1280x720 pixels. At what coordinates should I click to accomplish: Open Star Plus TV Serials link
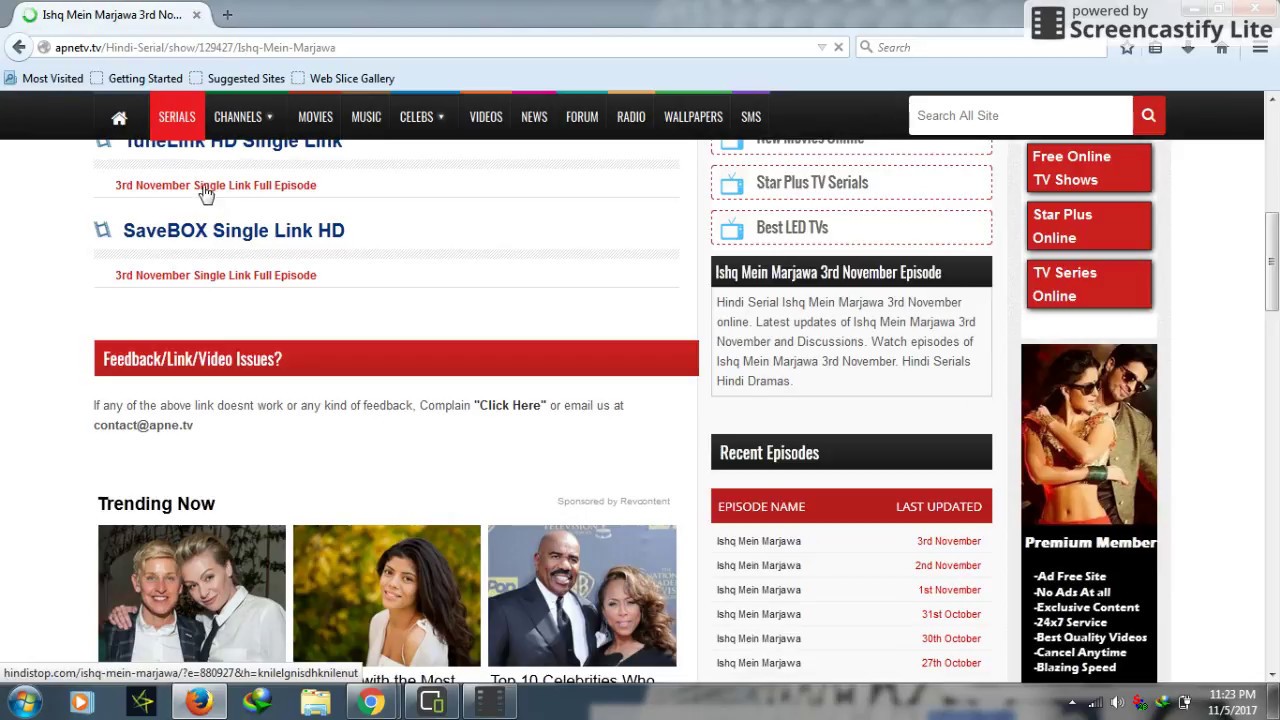(812, 183)
